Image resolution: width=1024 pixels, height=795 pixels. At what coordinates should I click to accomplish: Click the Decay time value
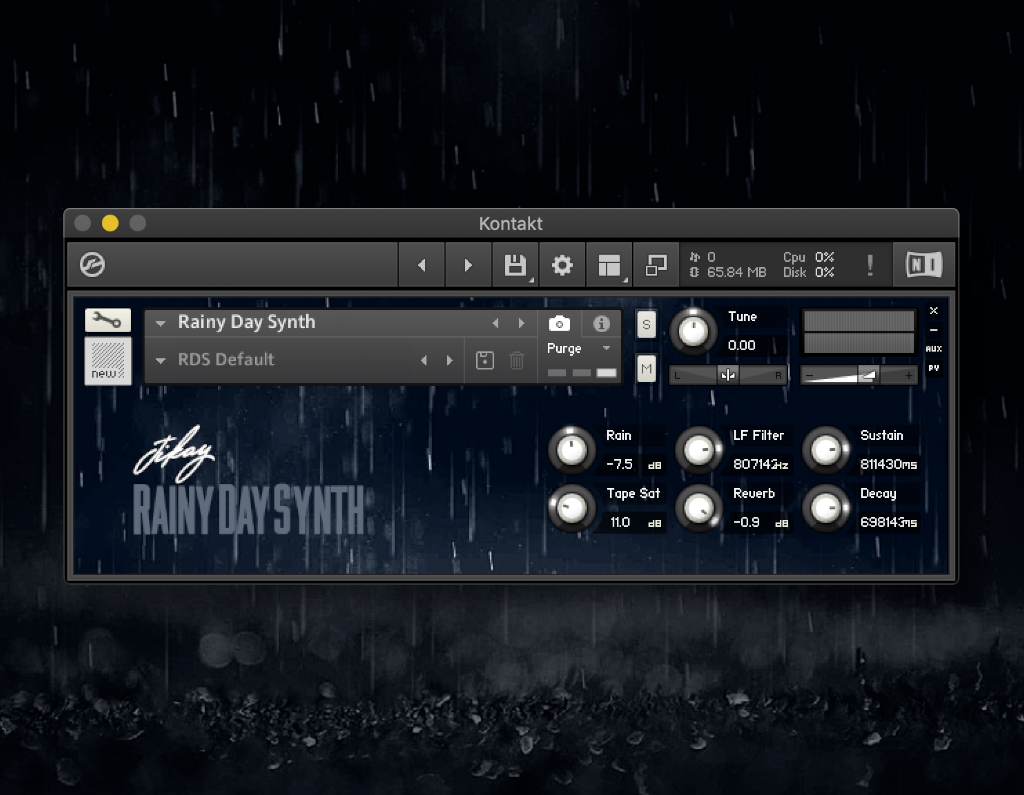888,523
